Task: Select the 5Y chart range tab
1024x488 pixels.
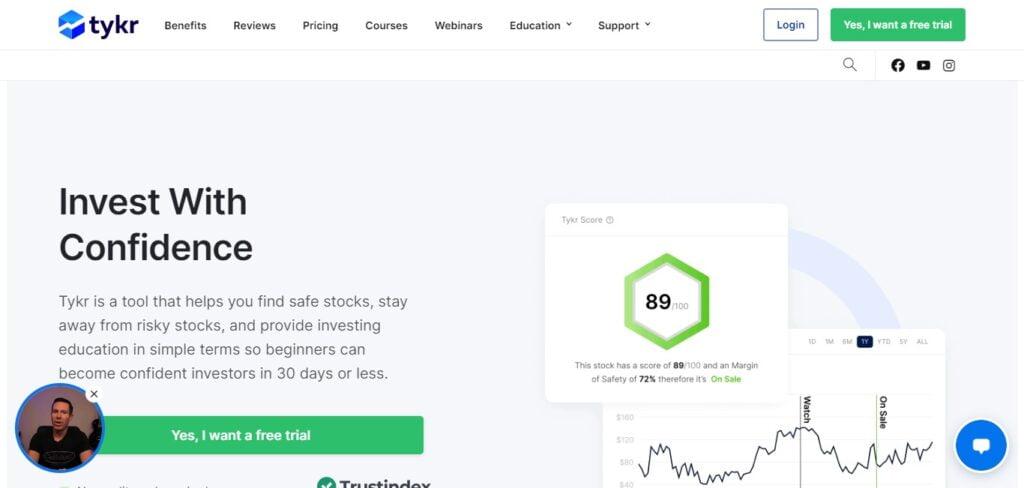Action: tap(903, 342)
